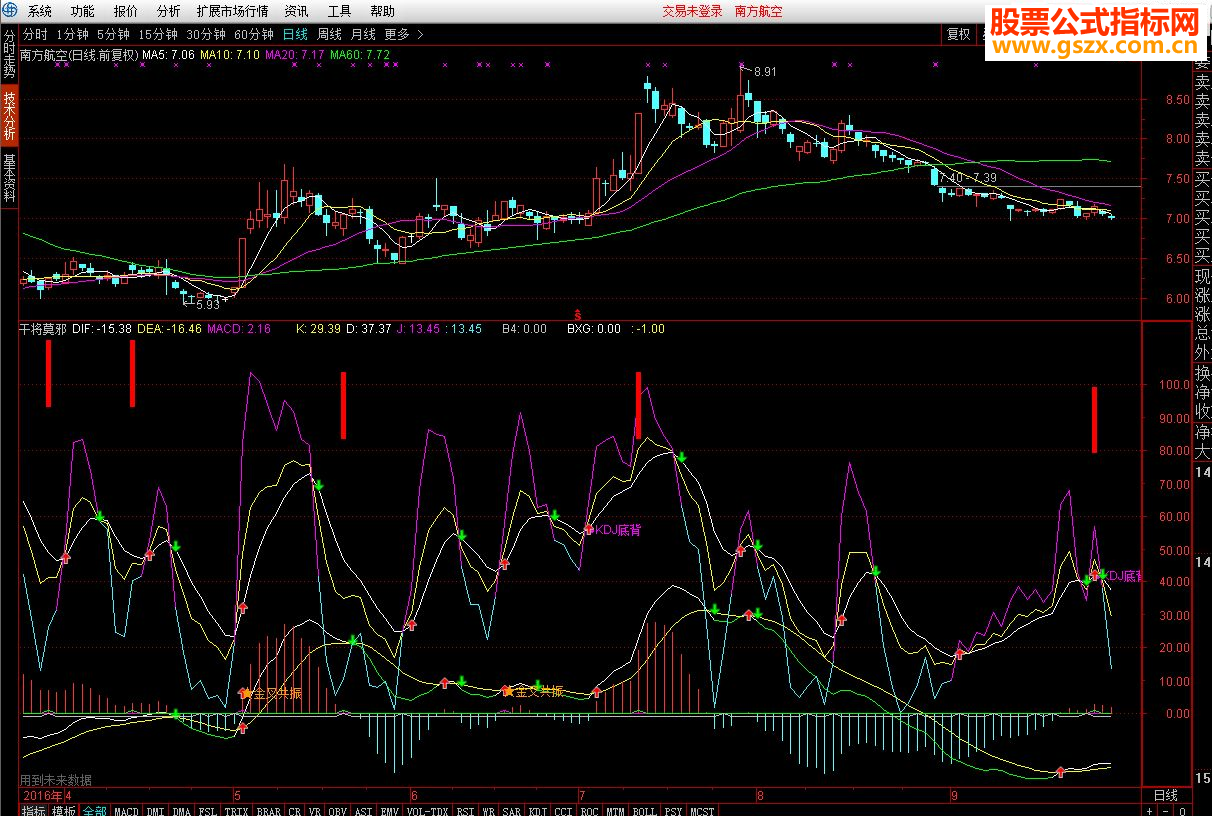
Task: Open the 报价 menu
Action: (126, 12)
